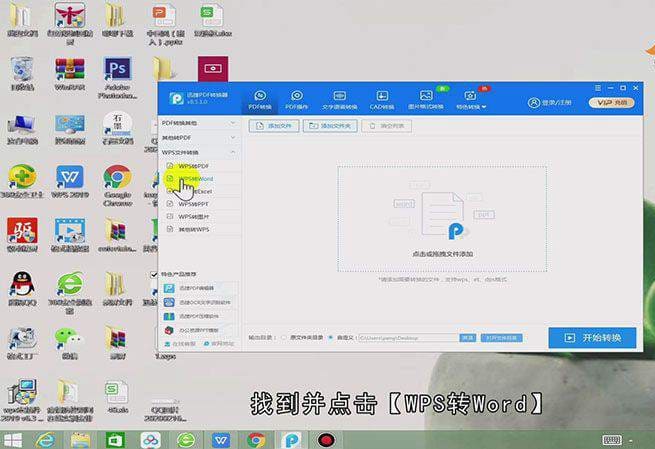This screenshot has height=449, width=655.
Task: Select WPS转PDF in the sidebar
Action: point(193,166)
